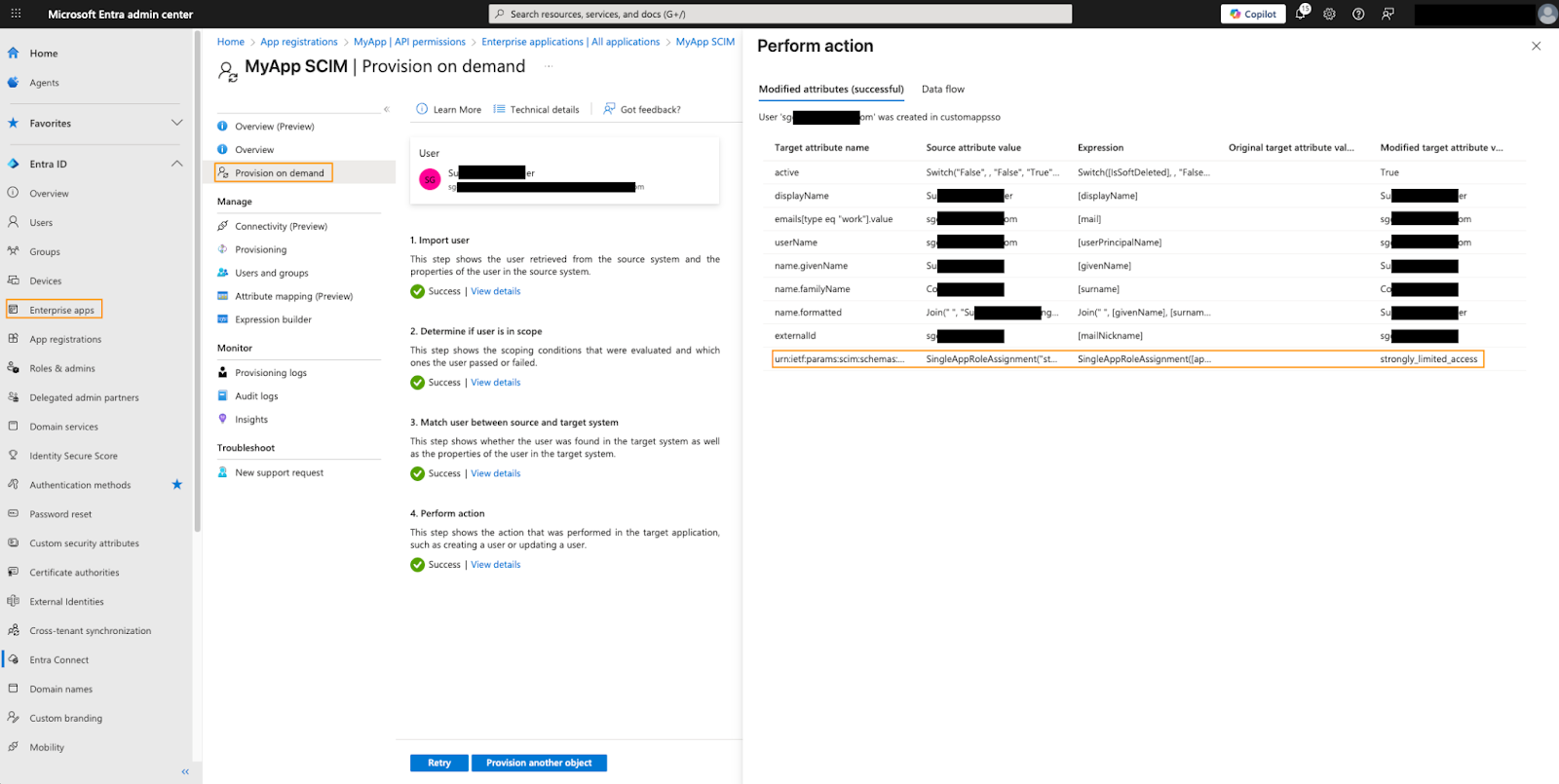Close the Perform action panel
The width and height of the screenshot is (1559, 784).
click(1536, 46)
